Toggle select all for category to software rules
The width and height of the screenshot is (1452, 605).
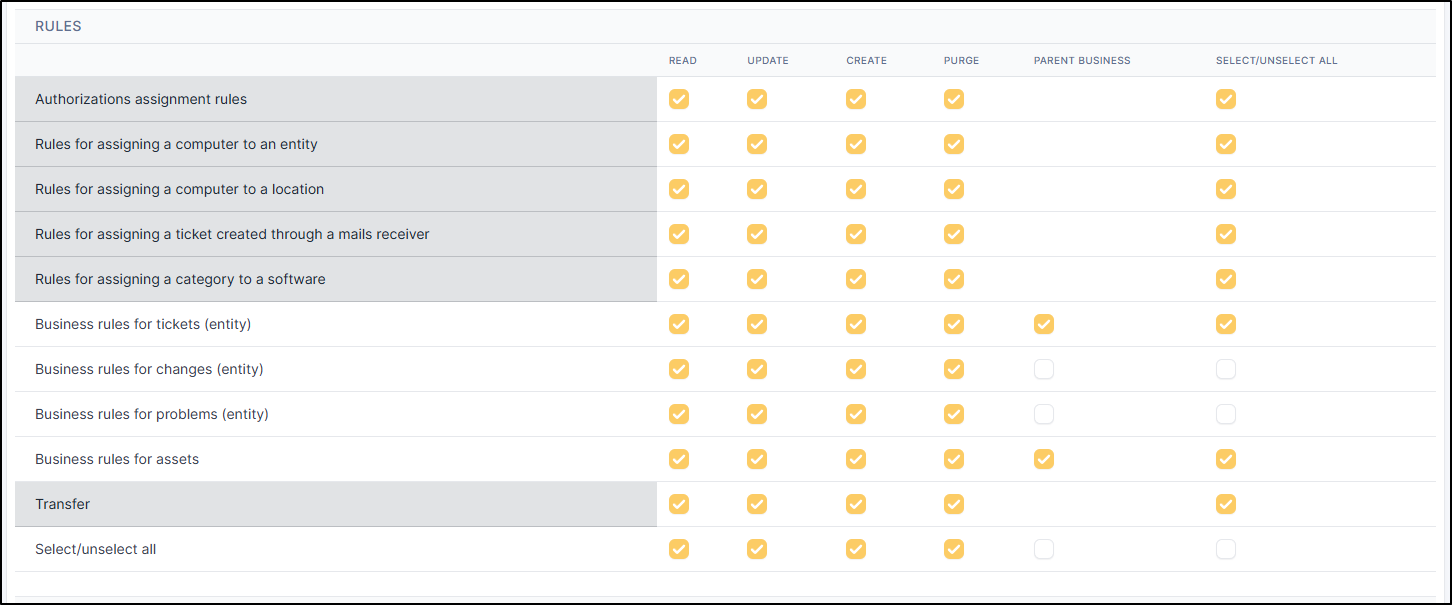pyautogui.click(x=1226, y=279)
